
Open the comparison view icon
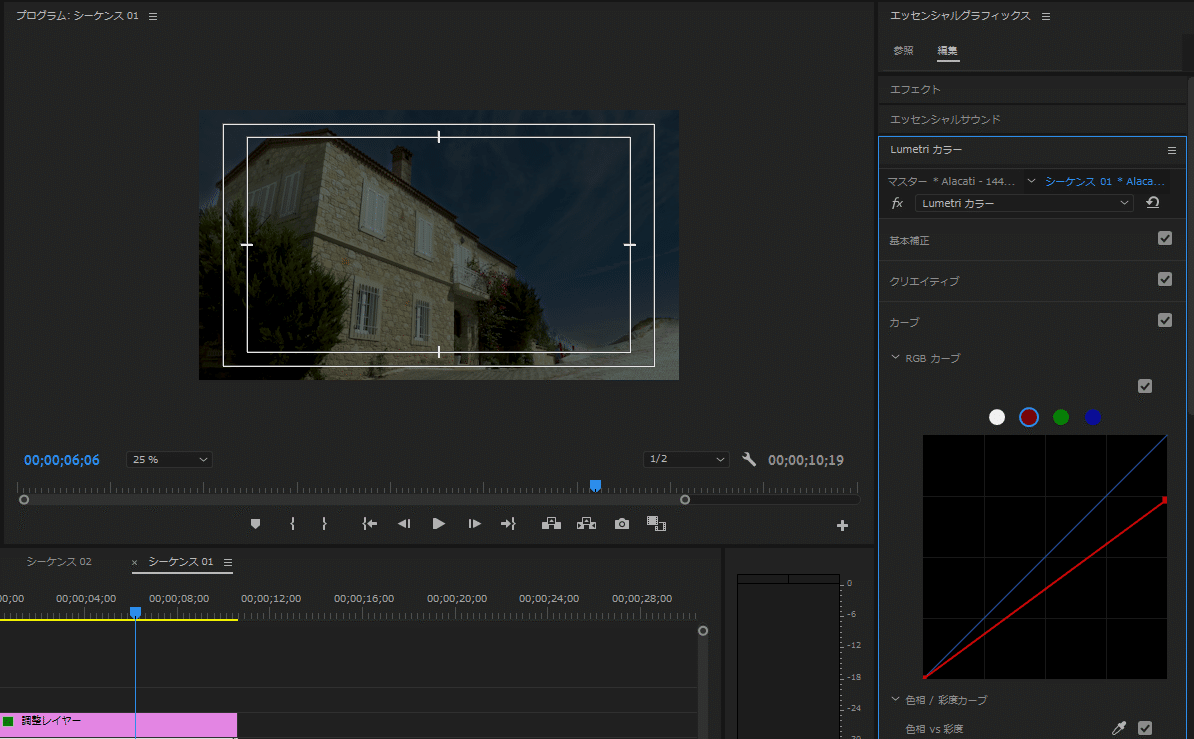pyautogui.click(x=656, y=524)
